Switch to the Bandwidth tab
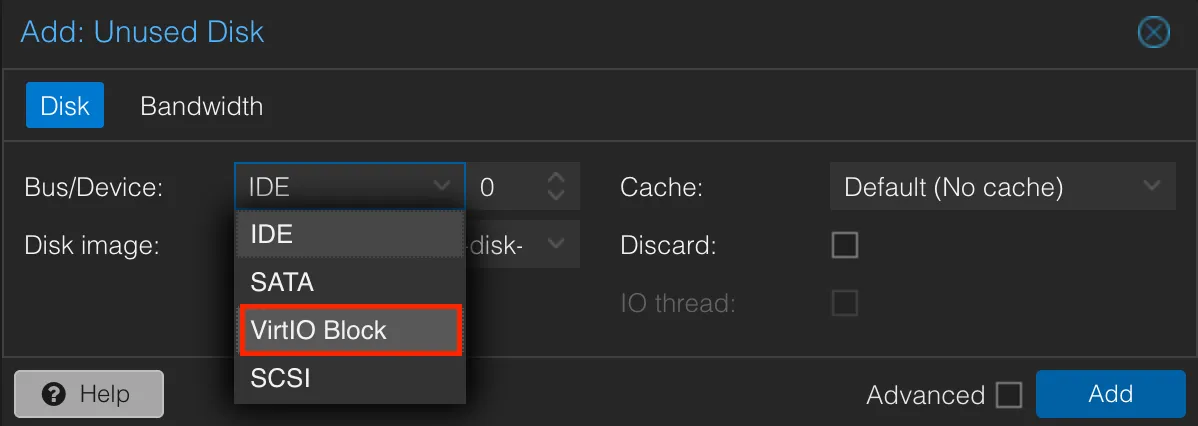The width and height of the screenshot is (1198, 426). tap(201, 106)
